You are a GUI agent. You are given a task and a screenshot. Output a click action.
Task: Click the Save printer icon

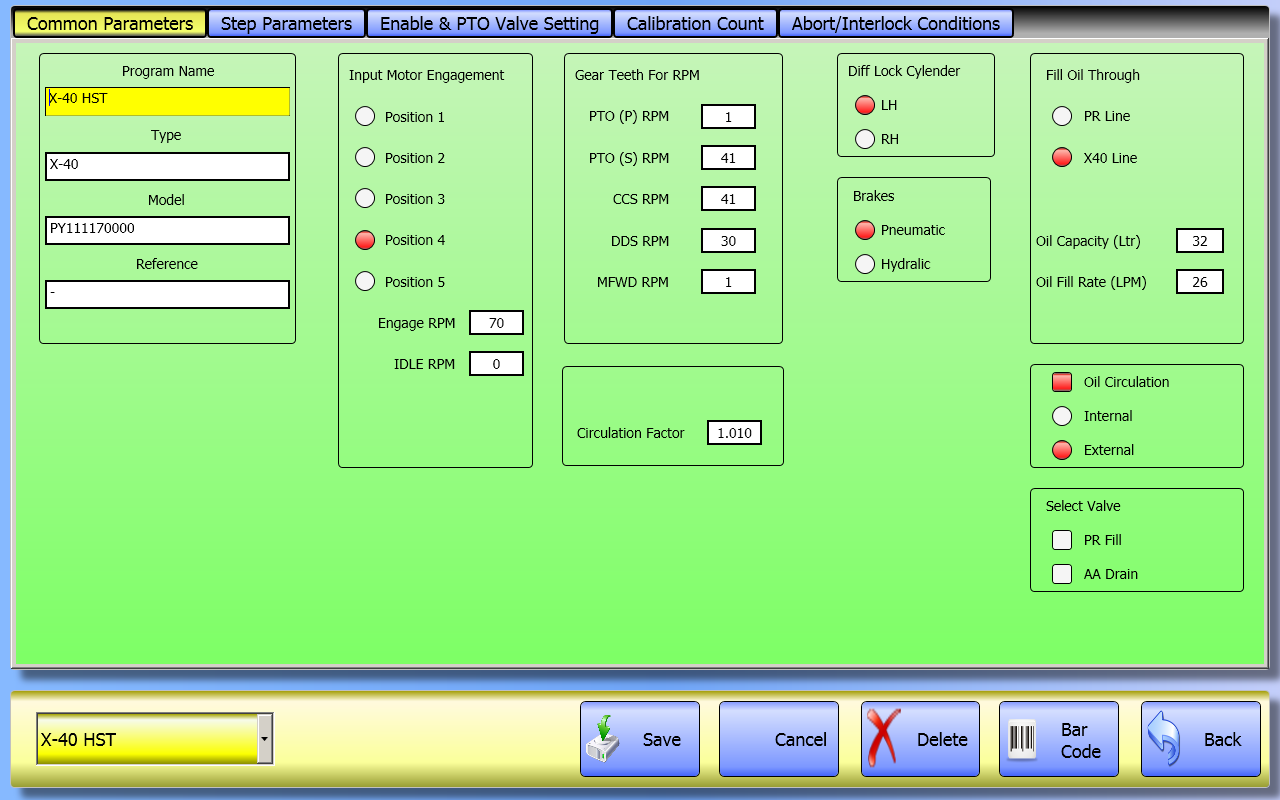[x=605, y=739]
